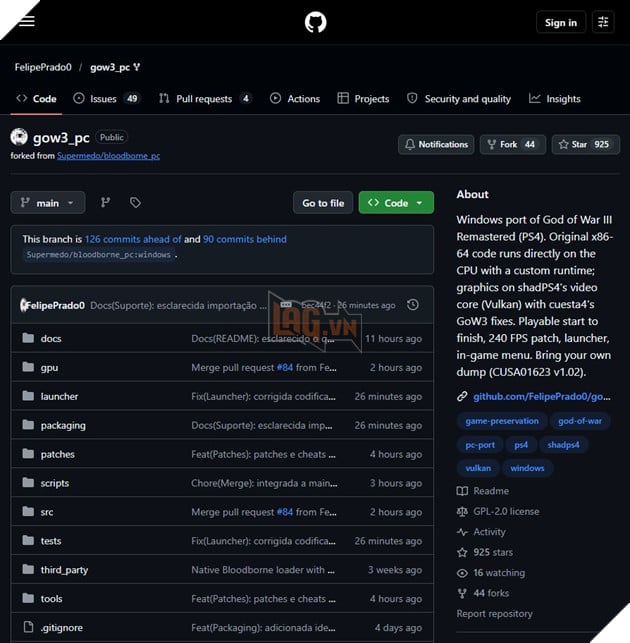Open the scripts folder
This screenshot has width=630, height=643.
point(55,483)
